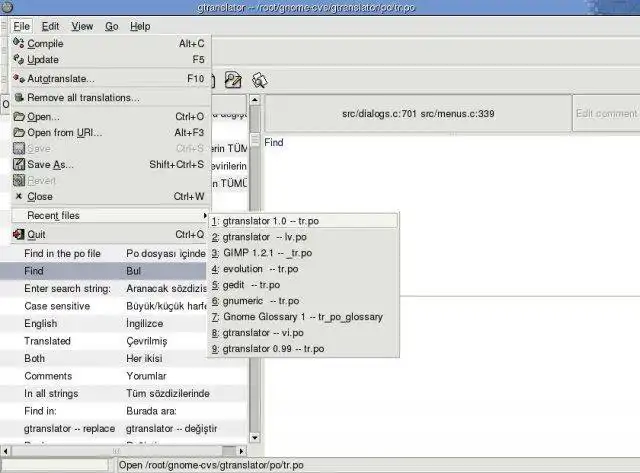This screenshot has width=640, height=473.
Task: Select the highlighted 'Find' message row
Action: (104, 271)
